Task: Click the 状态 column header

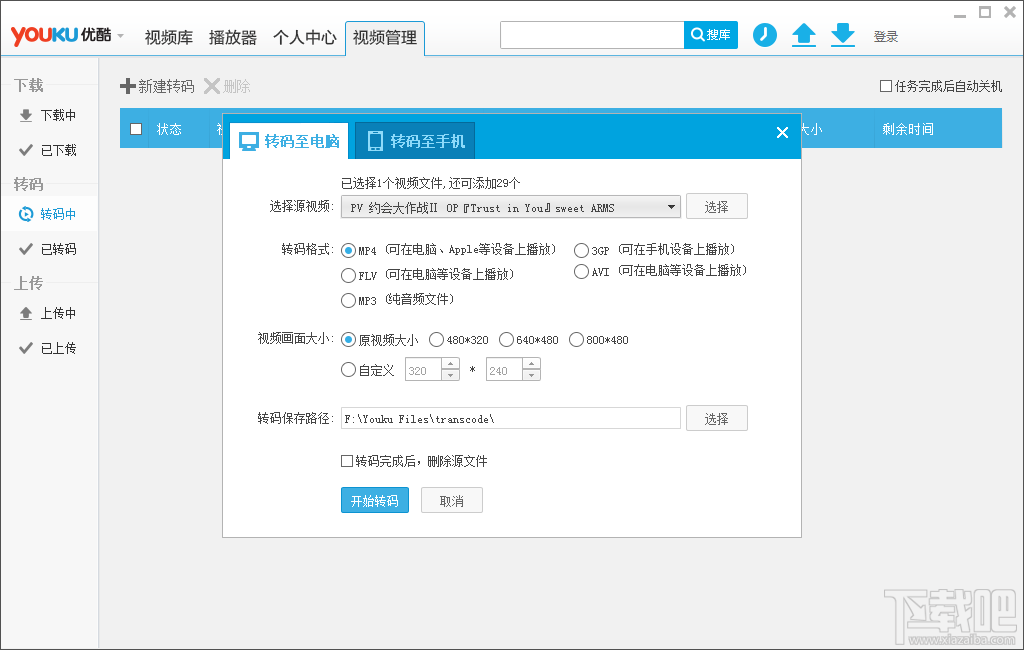Action: 169,129
